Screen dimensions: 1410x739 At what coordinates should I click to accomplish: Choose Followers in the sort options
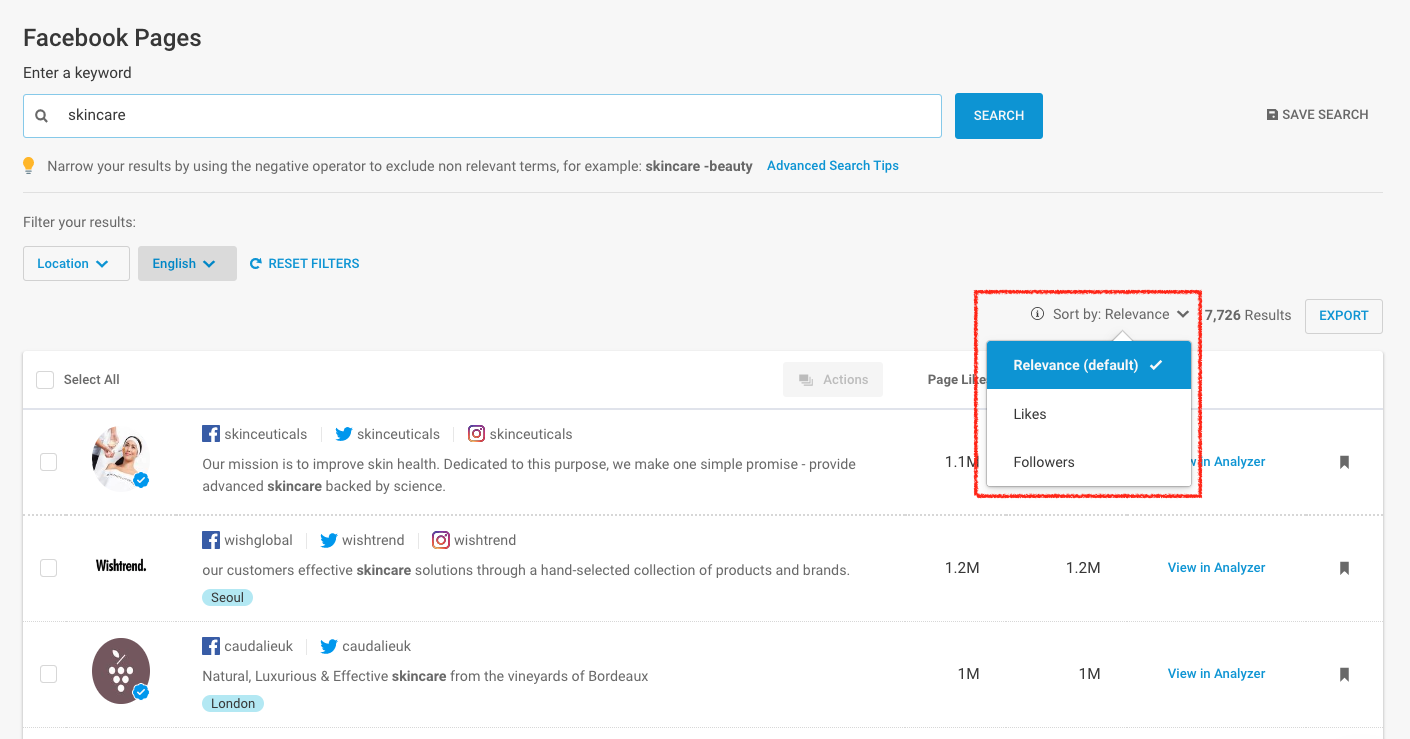tap(1044, 462)
